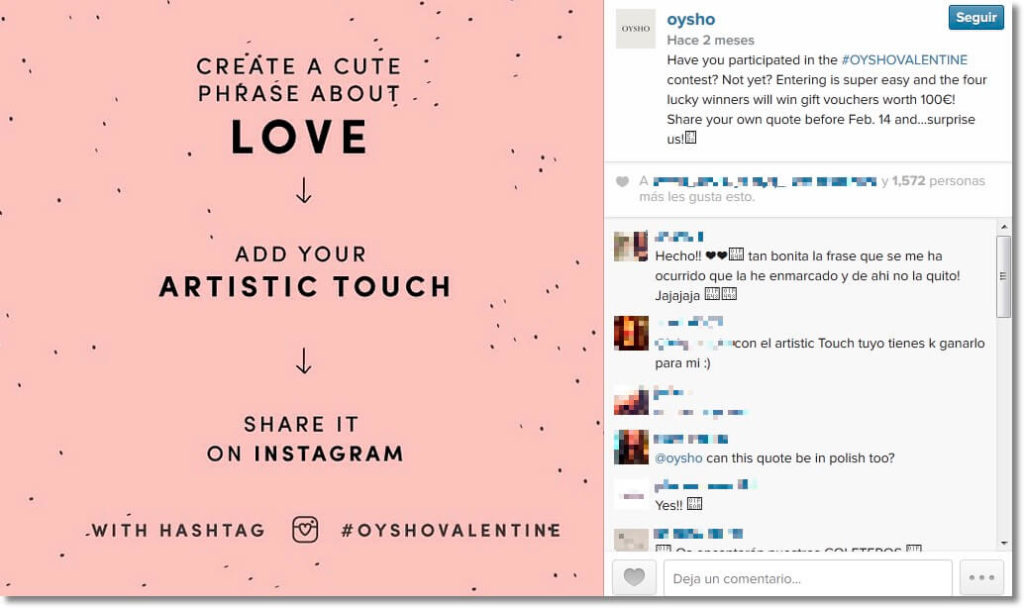
Task: Open the '1,572 personas' likes count
Action: pos(938,181)
